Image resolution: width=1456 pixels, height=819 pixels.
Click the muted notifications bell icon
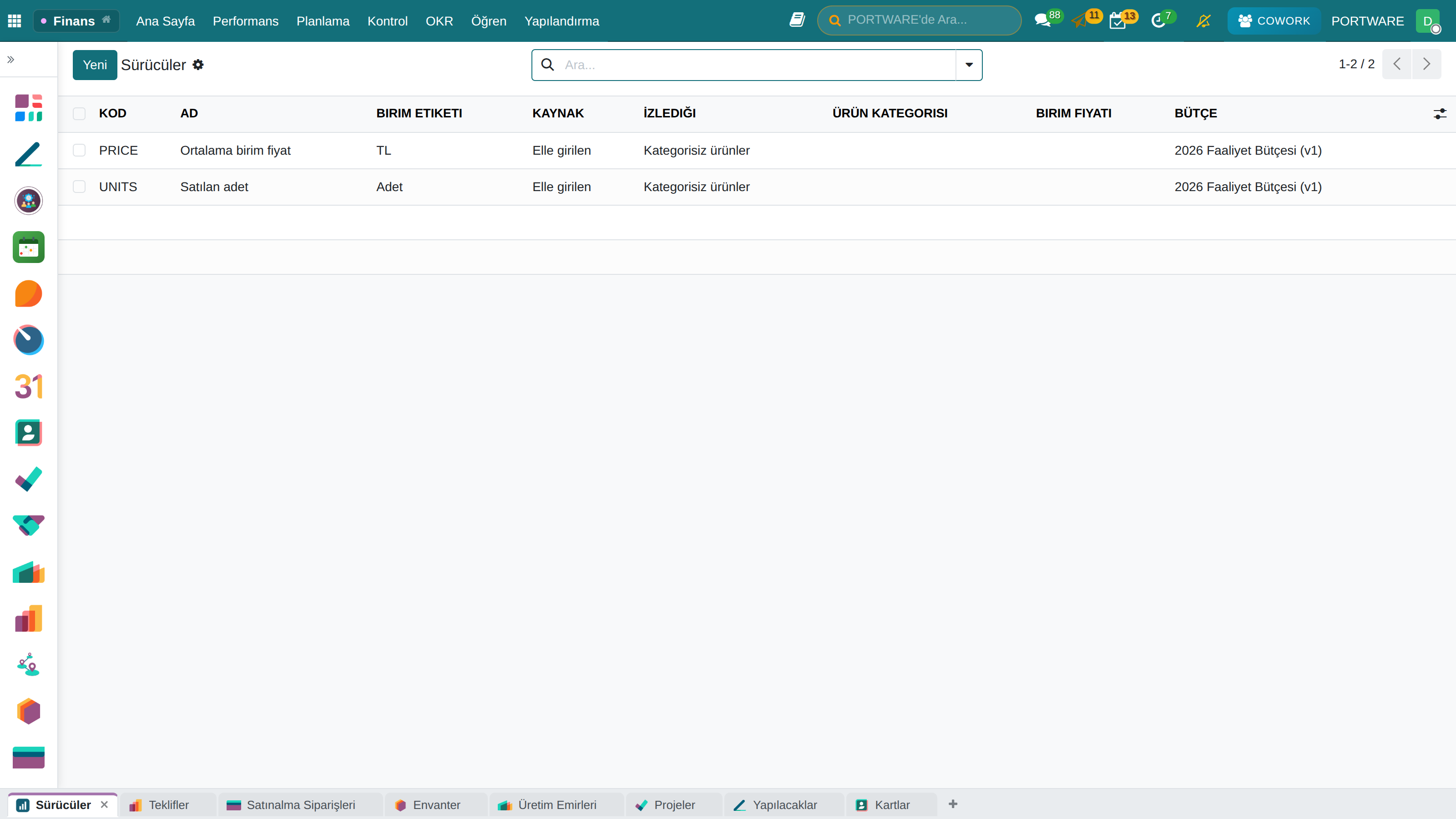click(1203, 21)
